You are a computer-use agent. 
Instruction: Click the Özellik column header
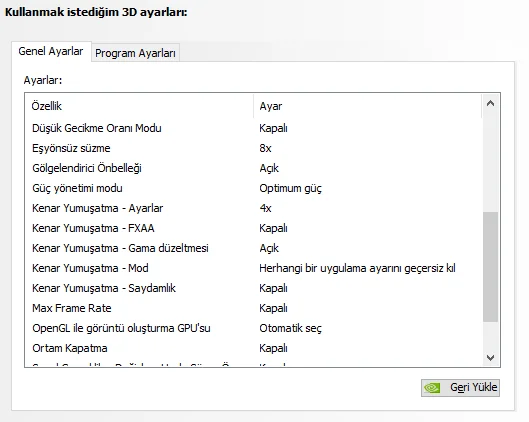point(139,106)
